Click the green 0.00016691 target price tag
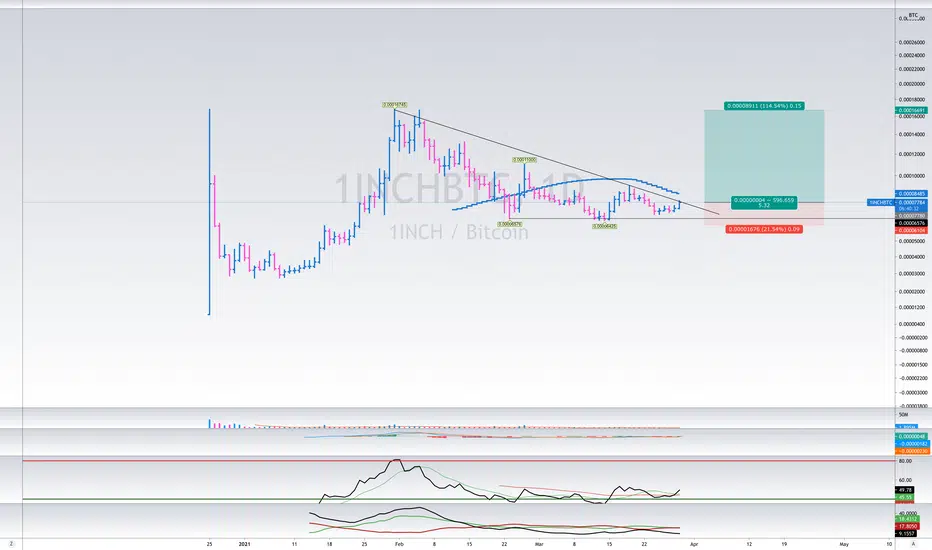The image size is (932, 550). tap(912, 111)
